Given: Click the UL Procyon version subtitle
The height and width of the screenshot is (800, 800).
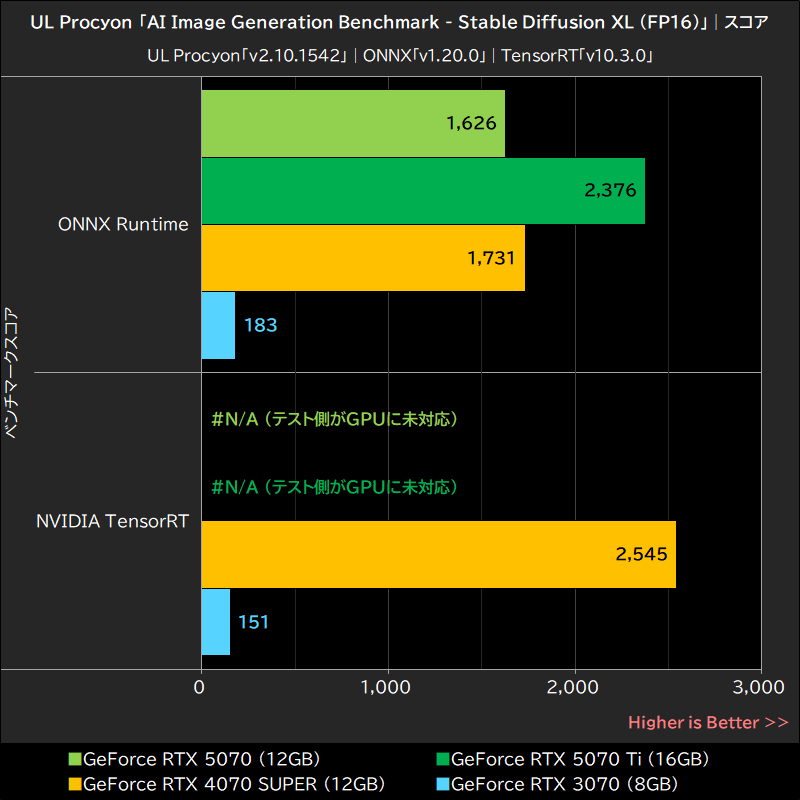Looking at the screenshot, I should [x=400, y=56].
